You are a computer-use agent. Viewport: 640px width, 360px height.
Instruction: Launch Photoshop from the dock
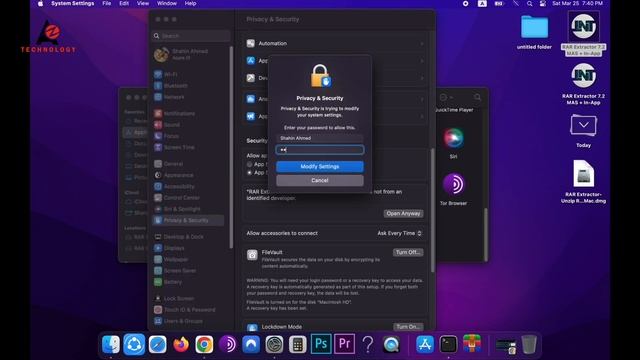pos(321,344)
